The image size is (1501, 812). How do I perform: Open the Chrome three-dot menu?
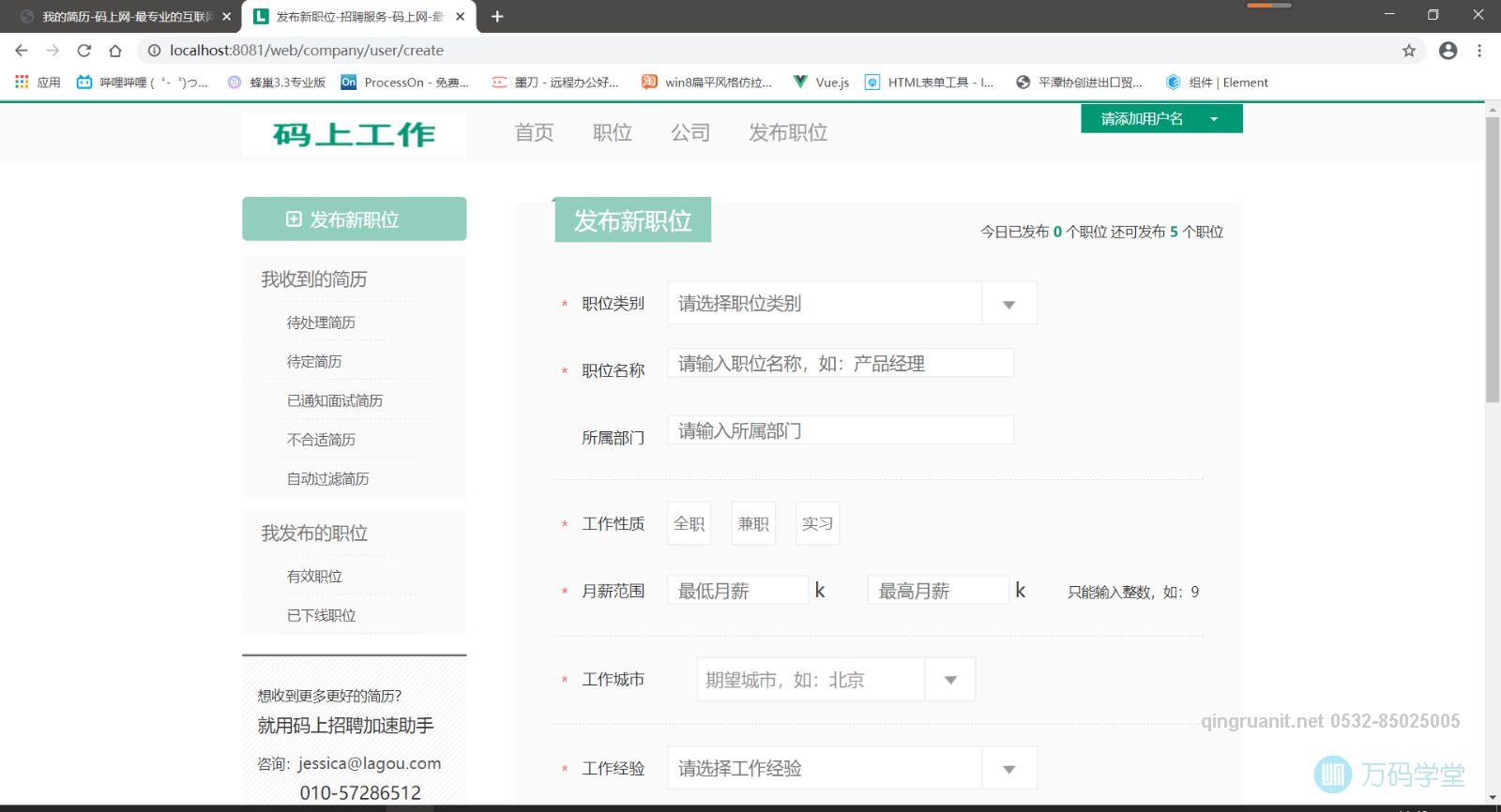(1479, 51)
